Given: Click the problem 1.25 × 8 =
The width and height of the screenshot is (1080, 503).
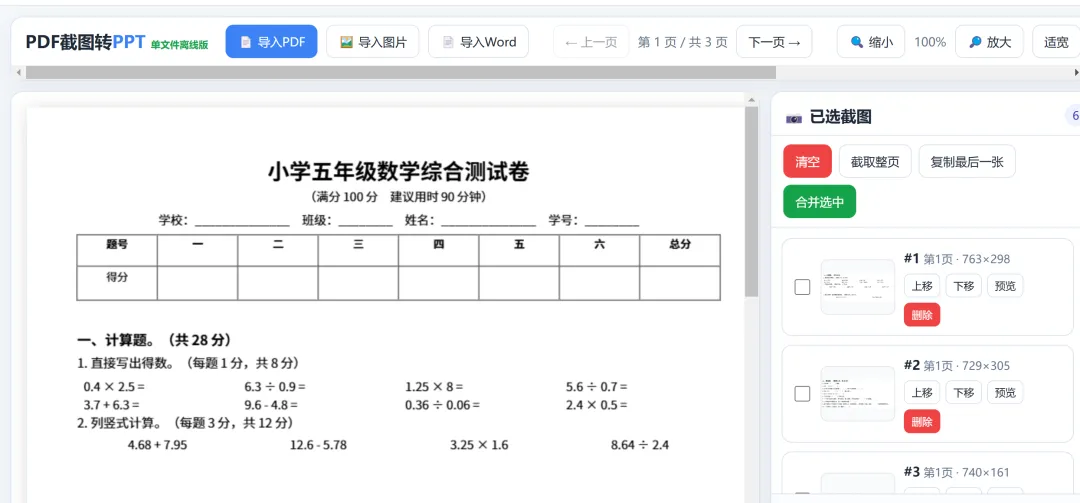Looking at the screenshot, I should (x=434, y=387).
